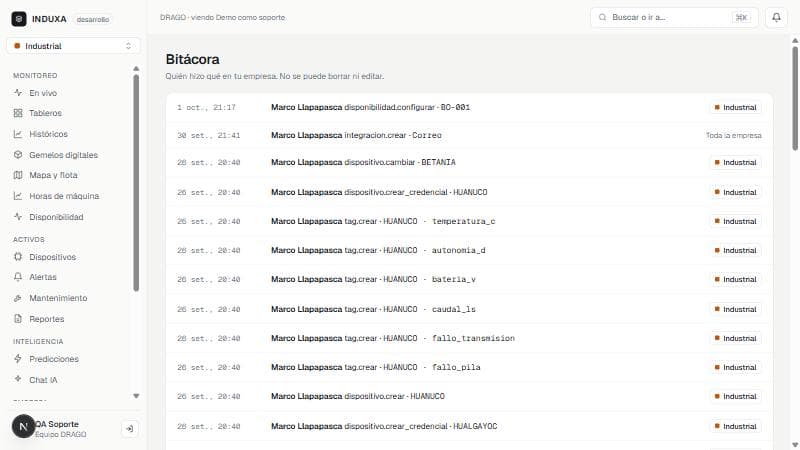This screenshot has height=450, width=800.
Task: Select the dispositivo.crear HUANUCO entry
Action: (x=469, y=396)
